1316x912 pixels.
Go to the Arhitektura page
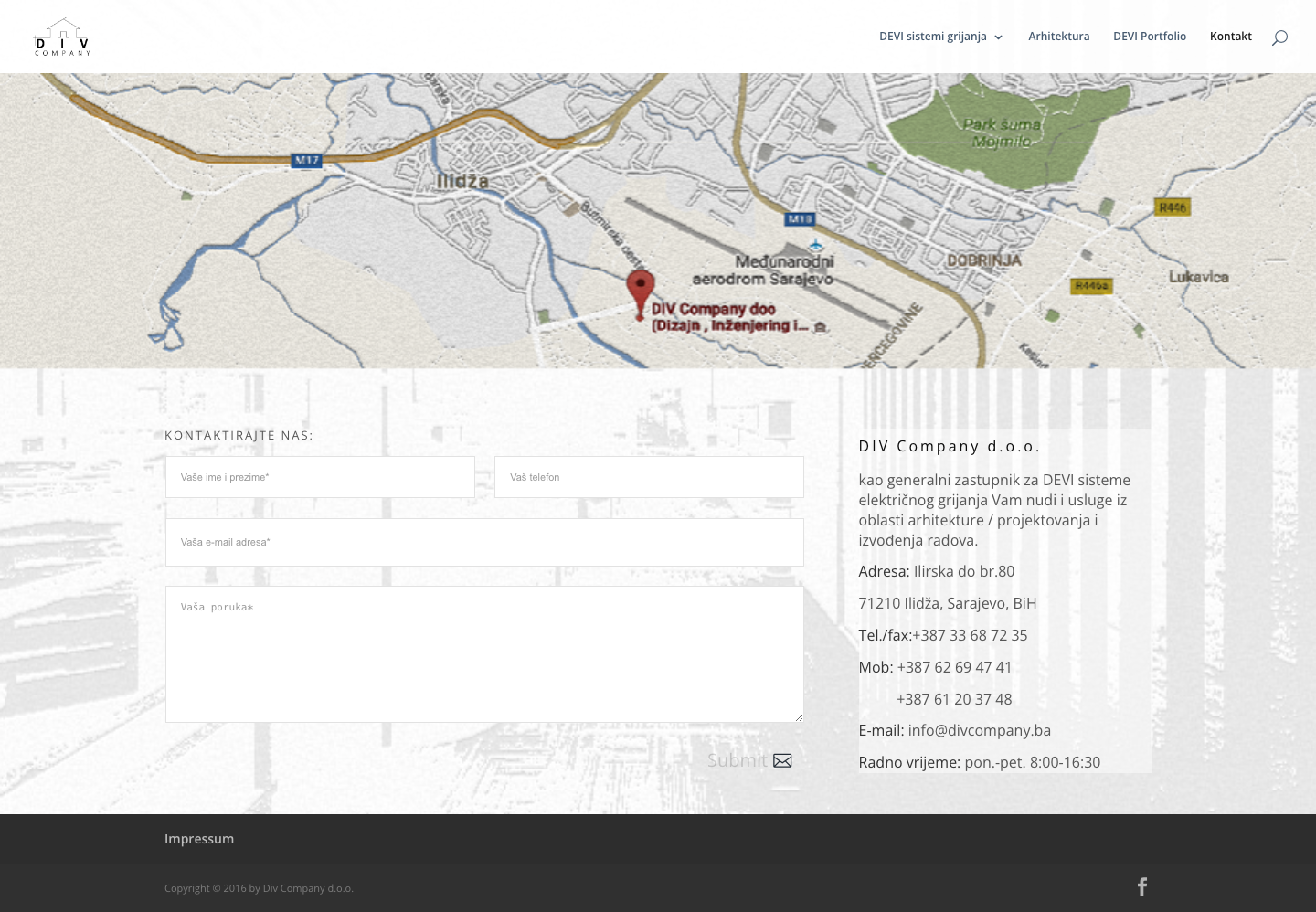[1058, 37]
